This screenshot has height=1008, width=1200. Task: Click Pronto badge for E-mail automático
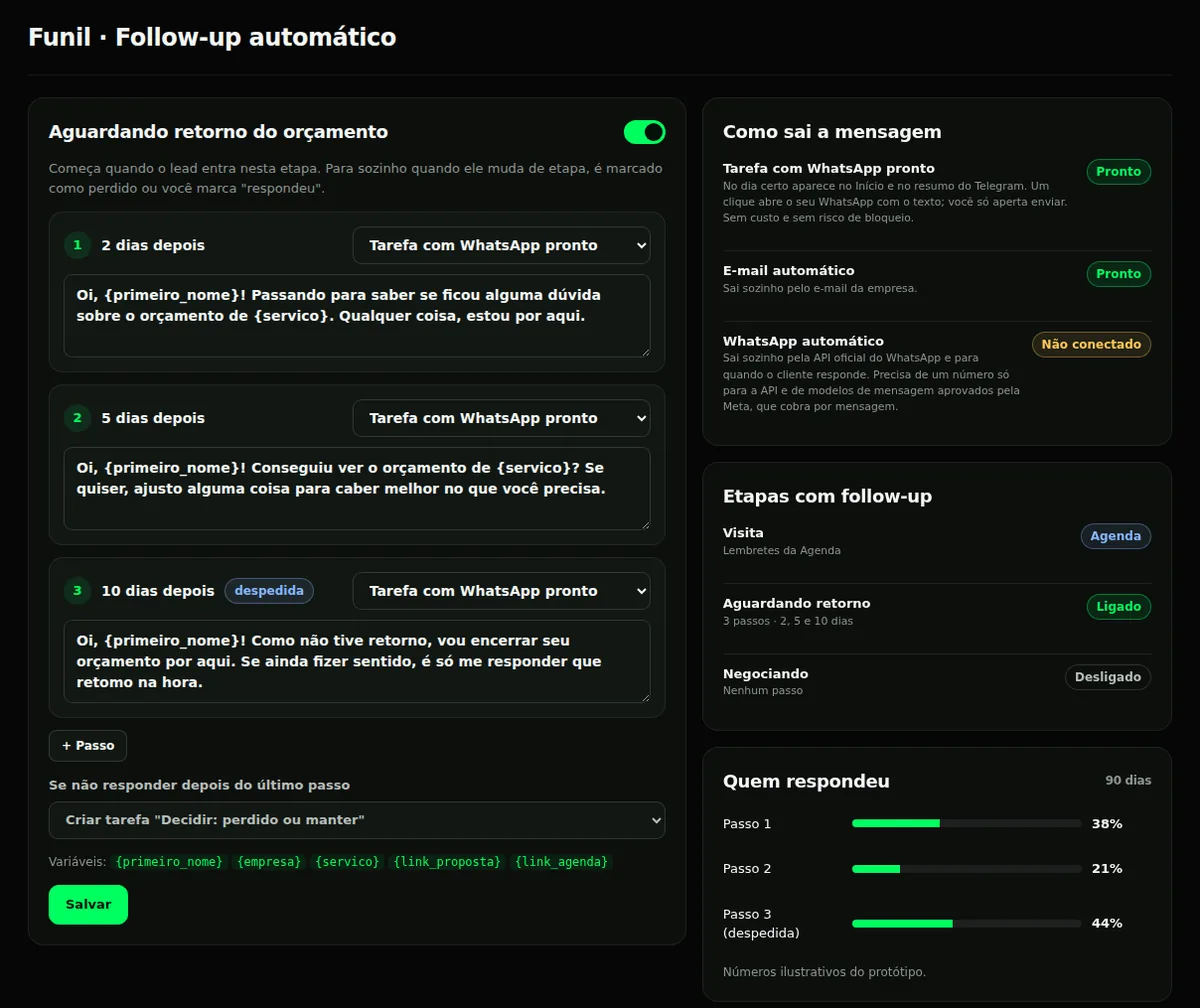click(1119, 274)
